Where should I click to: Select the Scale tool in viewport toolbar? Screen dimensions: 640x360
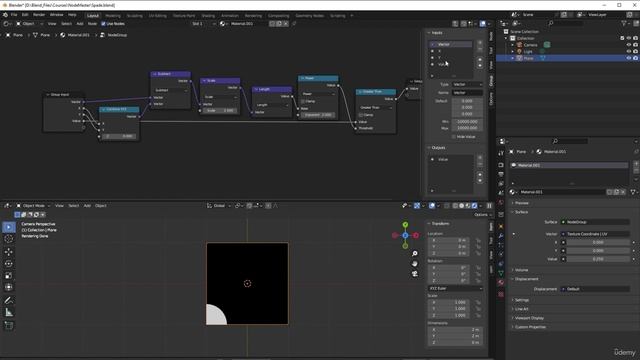coord(9,276)
